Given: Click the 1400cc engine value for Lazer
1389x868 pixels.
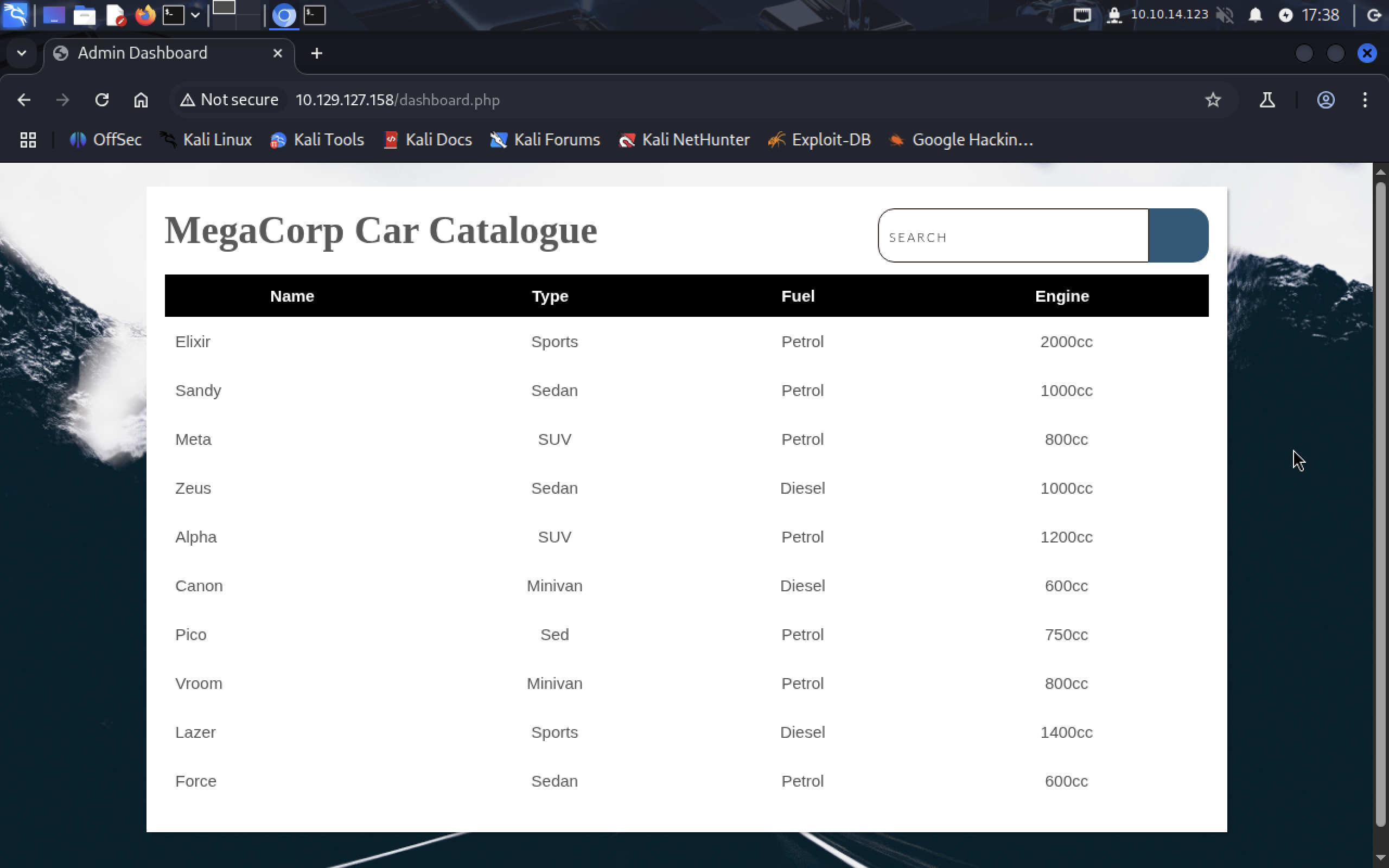Looking at the screenshot, I should [x=1066, y=732].
